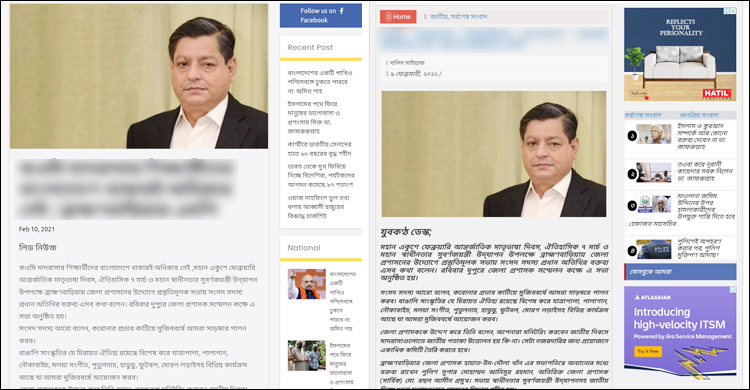Open the red Home breadcrumb button
The image size is (750, 390).
[398, 17]
